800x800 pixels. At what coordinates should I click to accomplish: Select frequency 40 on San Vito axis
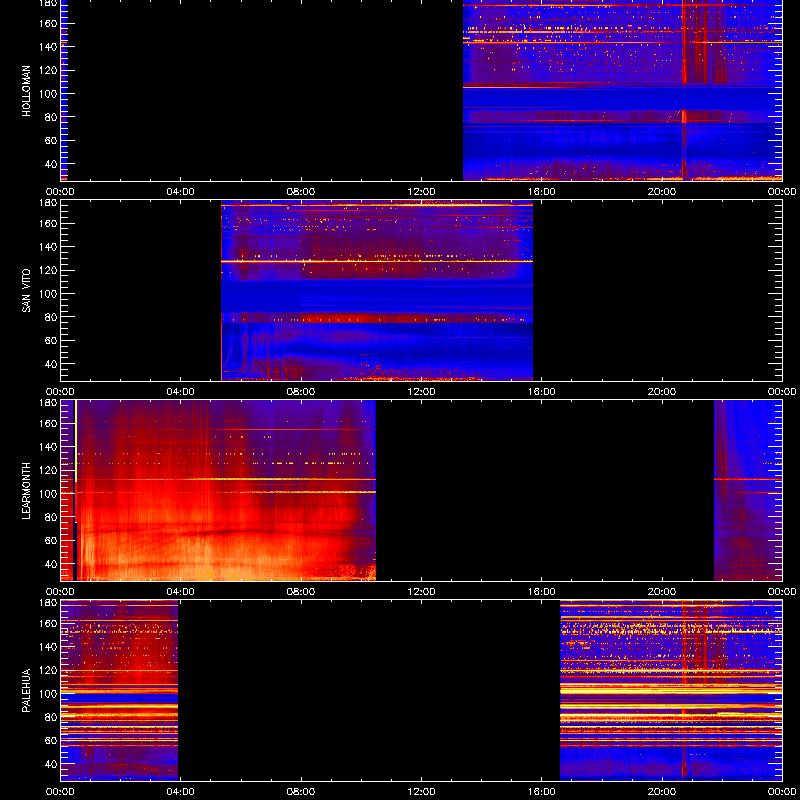52,364
